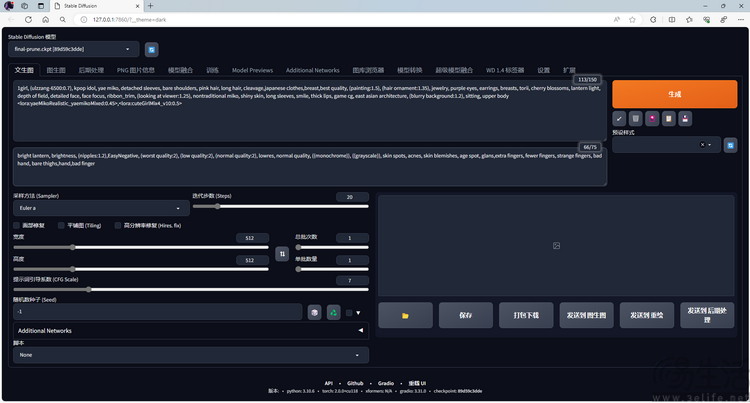Open the preset styles dropdown

[x=666, y=144]
